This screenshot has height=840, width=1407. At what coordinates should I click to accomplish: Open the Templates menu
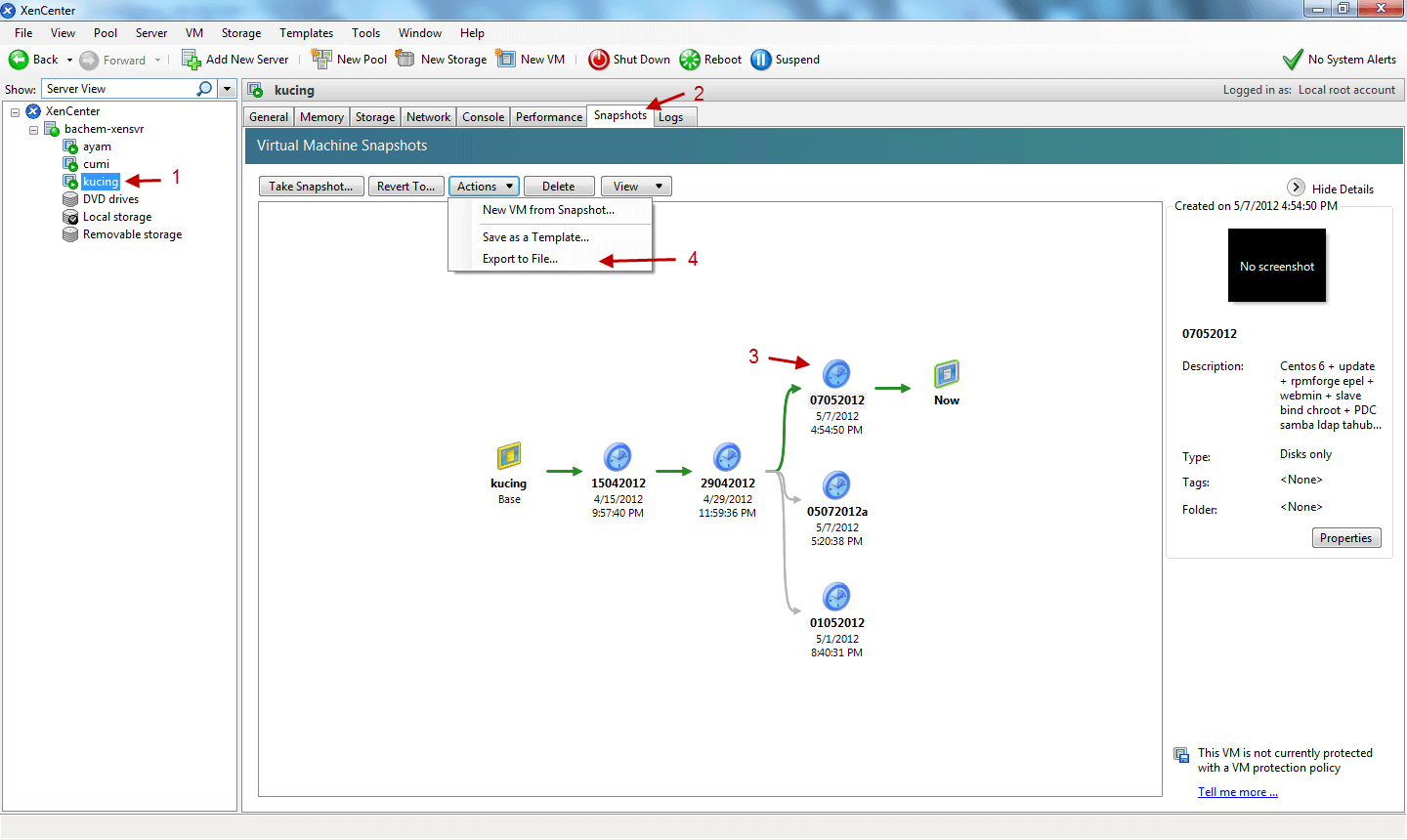pyautogui.click(x=306, y=33)
